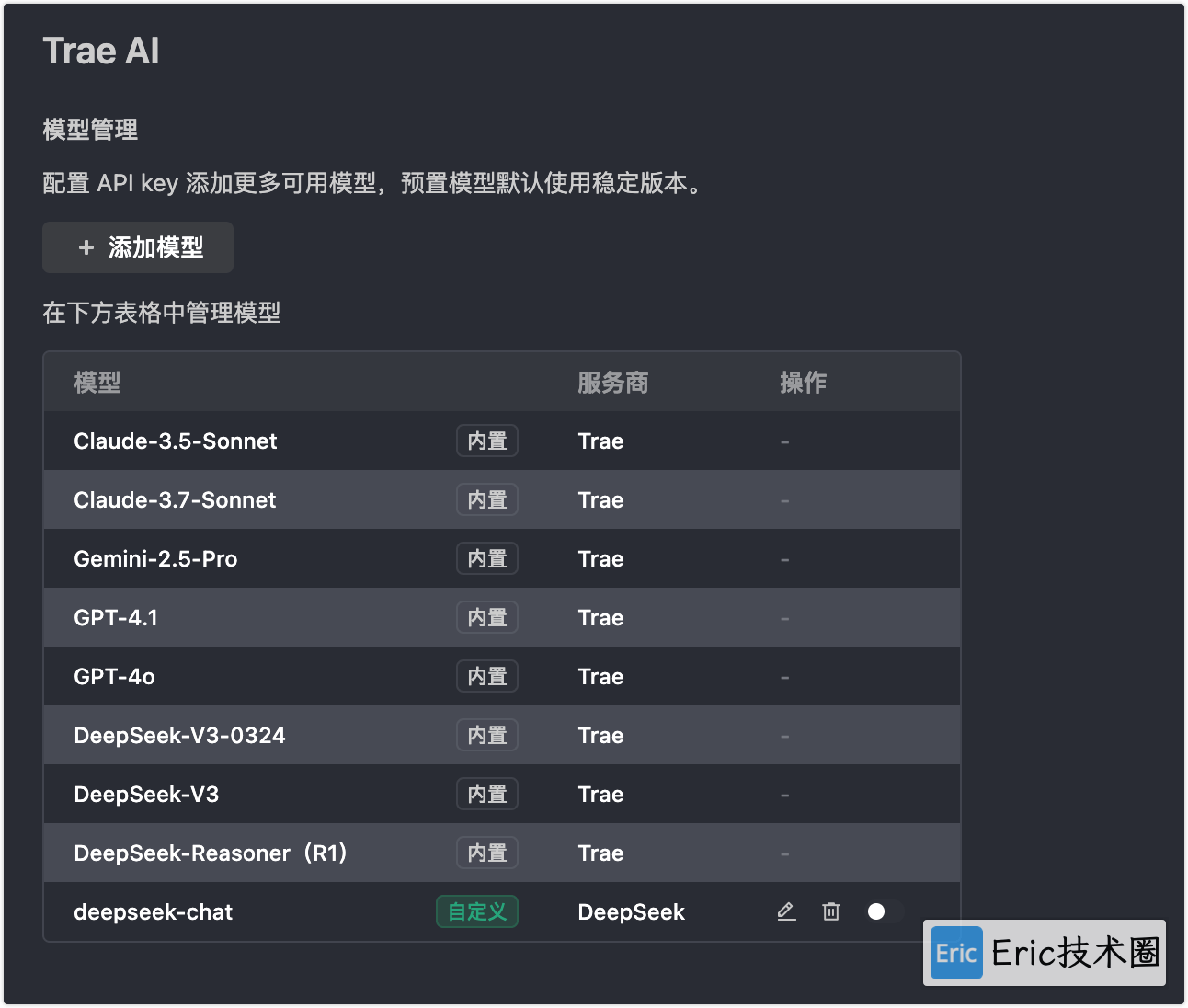This screenshot has height=1008, width=1188.
Task: Click the 内置 tag on the DeepSeek-V3 row
Action: 487,794
